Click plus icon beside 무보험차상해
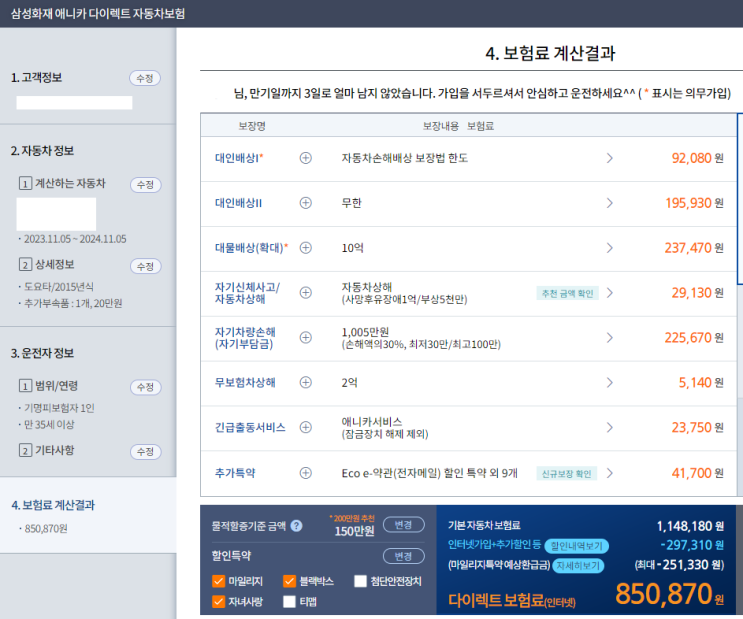This screenshot has height=619, width=743. tap(306, 382)
